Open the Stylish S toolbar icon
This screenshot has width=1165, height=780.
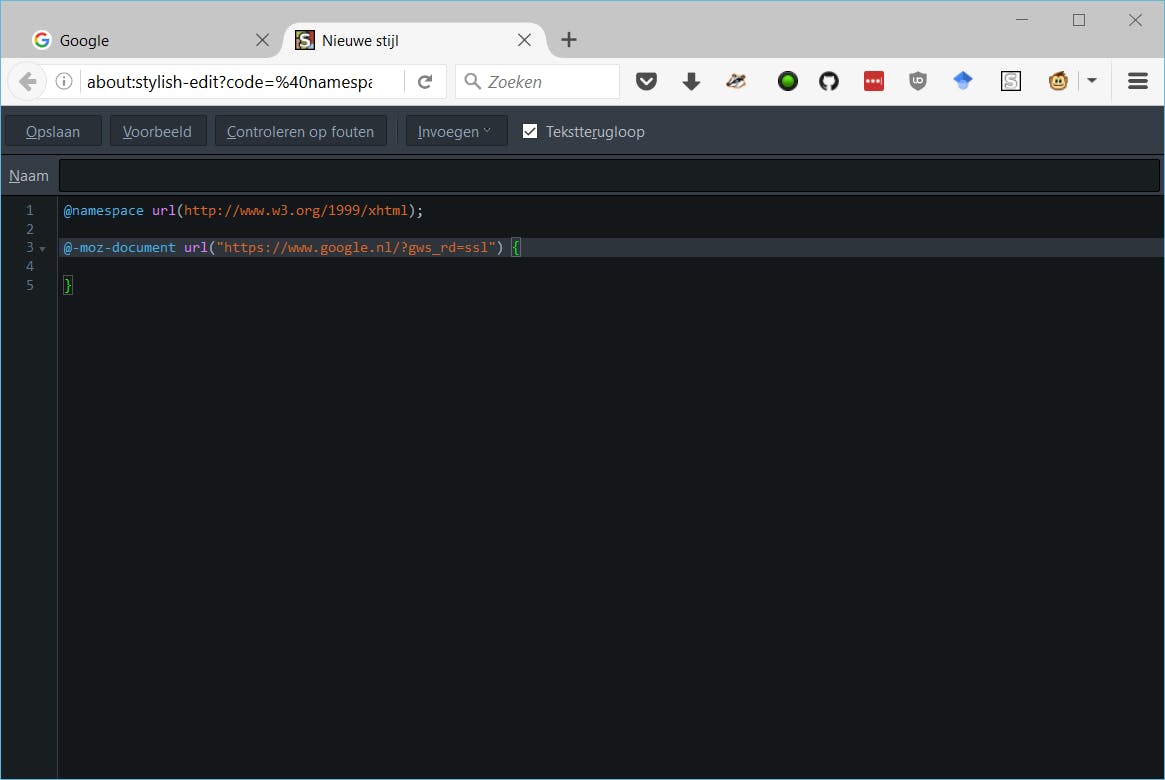coord(1011,81)
